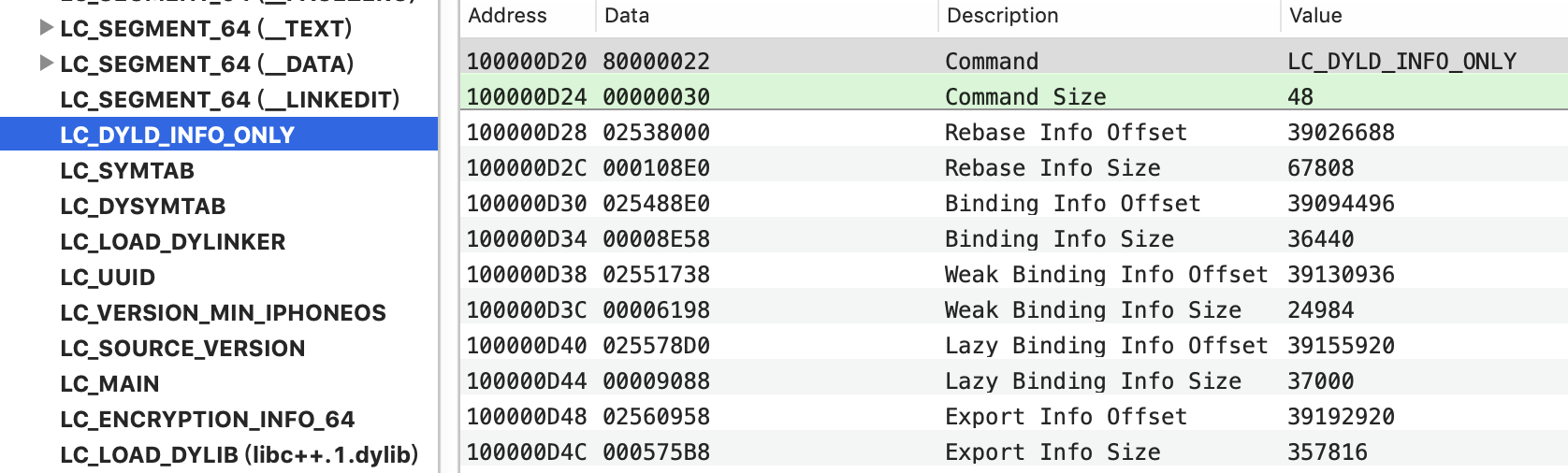Select the Command Size row
The image size is (1568, 473).
pos(1024,96)
